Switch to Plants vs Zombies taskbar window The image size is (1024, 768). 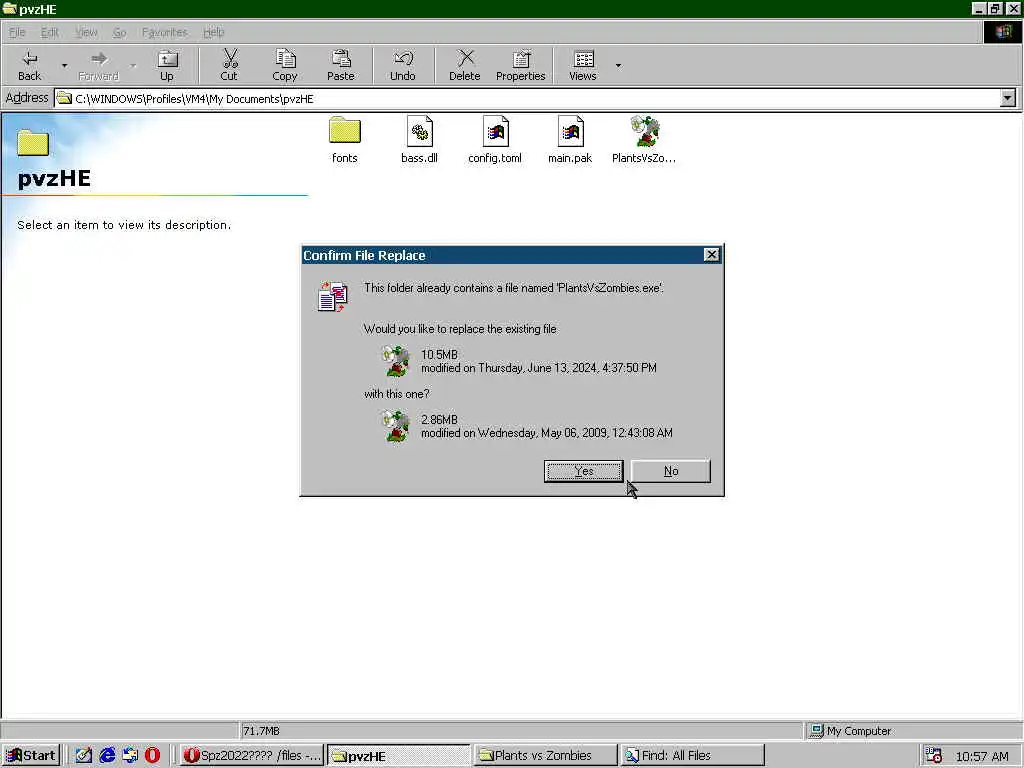[545, 756]
